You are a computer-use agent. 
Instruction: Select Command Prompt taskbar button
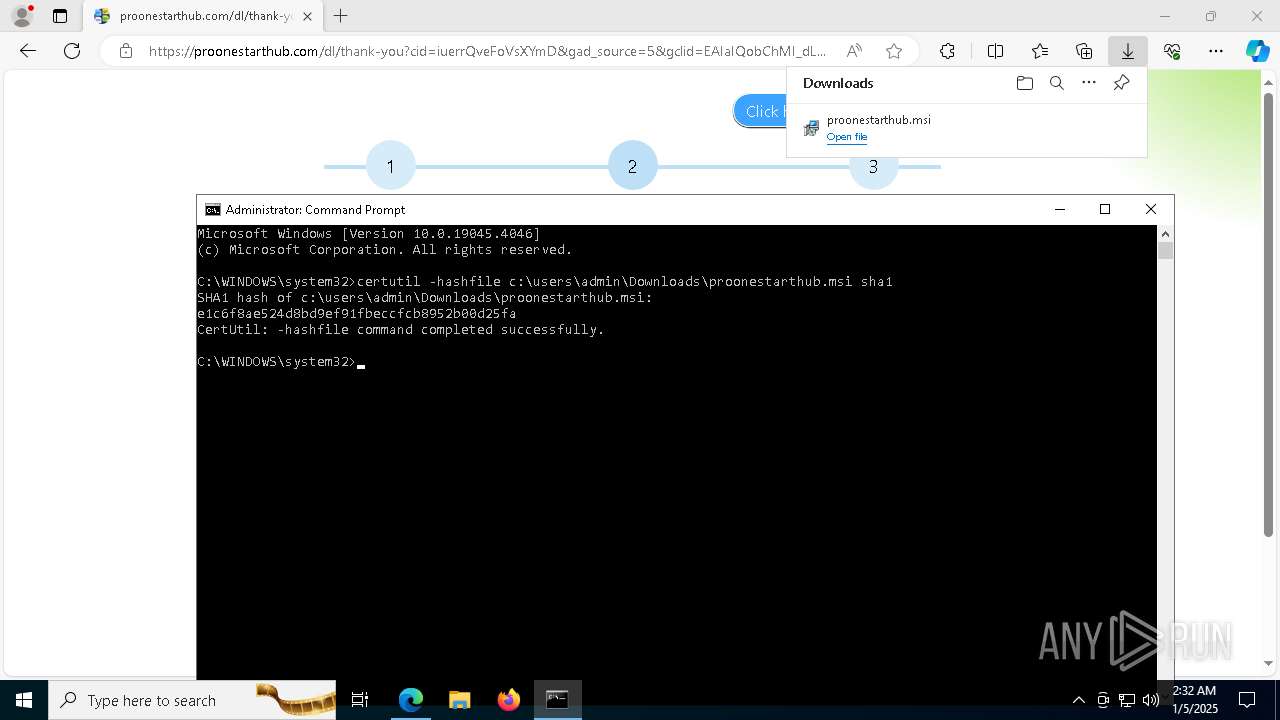coord(557,700)
